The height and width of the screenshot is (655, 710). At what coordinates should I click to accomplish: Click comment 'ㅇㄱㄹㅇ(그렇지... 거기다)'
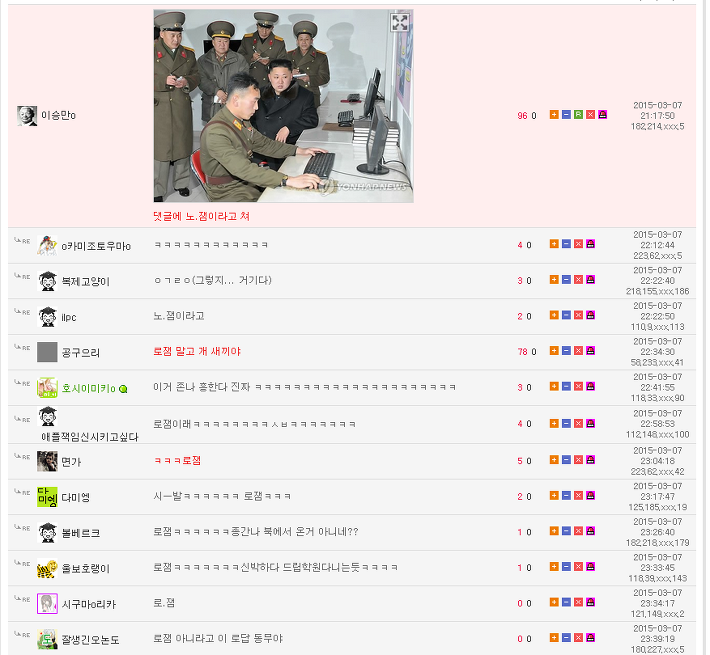tap(213, 280)
